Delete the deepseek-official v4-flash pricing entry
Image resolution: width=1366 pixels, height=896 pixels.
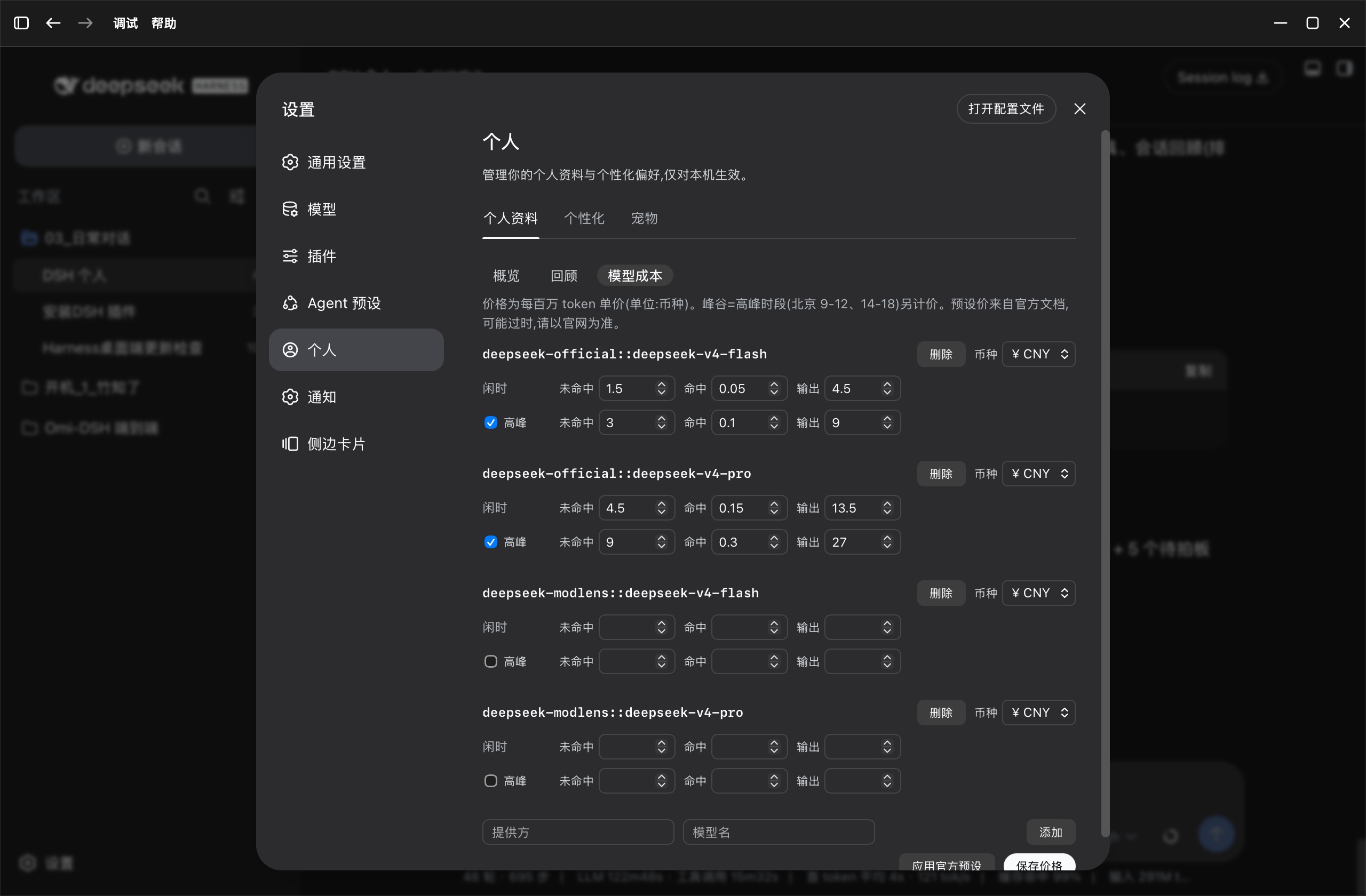coord(941,355)
